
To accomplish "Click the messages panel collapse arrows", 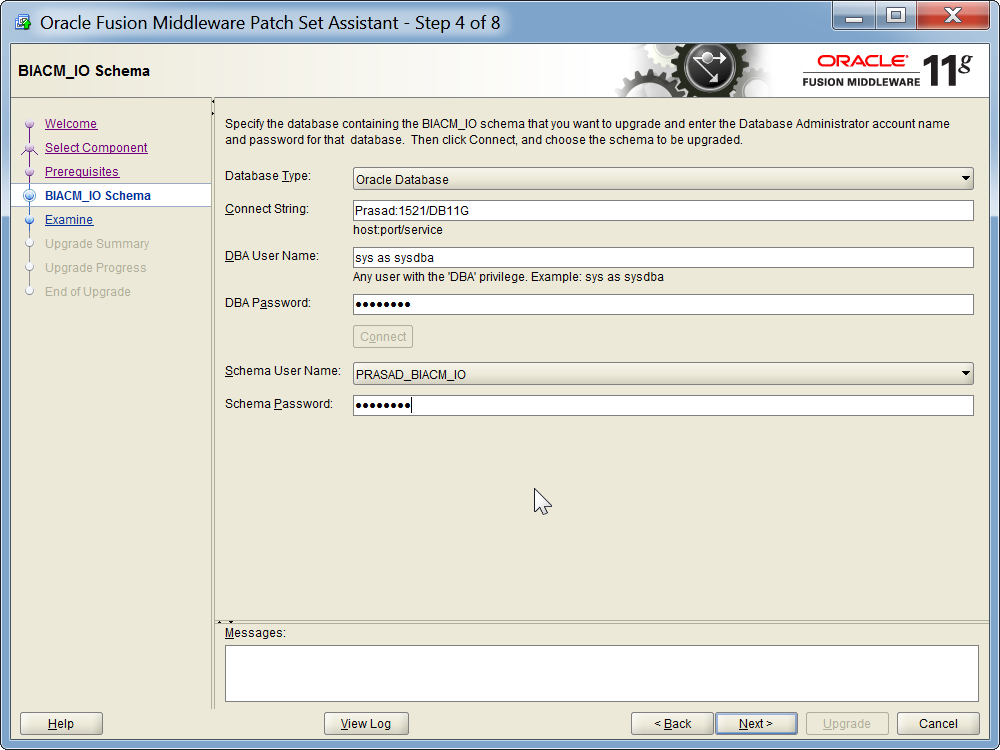I will 225,622.
